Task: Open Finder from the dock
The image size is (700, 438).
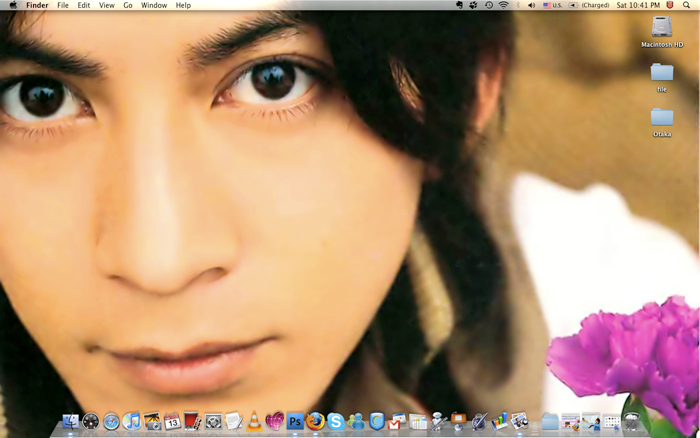Action: pyautogui.click(x=70, y=421)
